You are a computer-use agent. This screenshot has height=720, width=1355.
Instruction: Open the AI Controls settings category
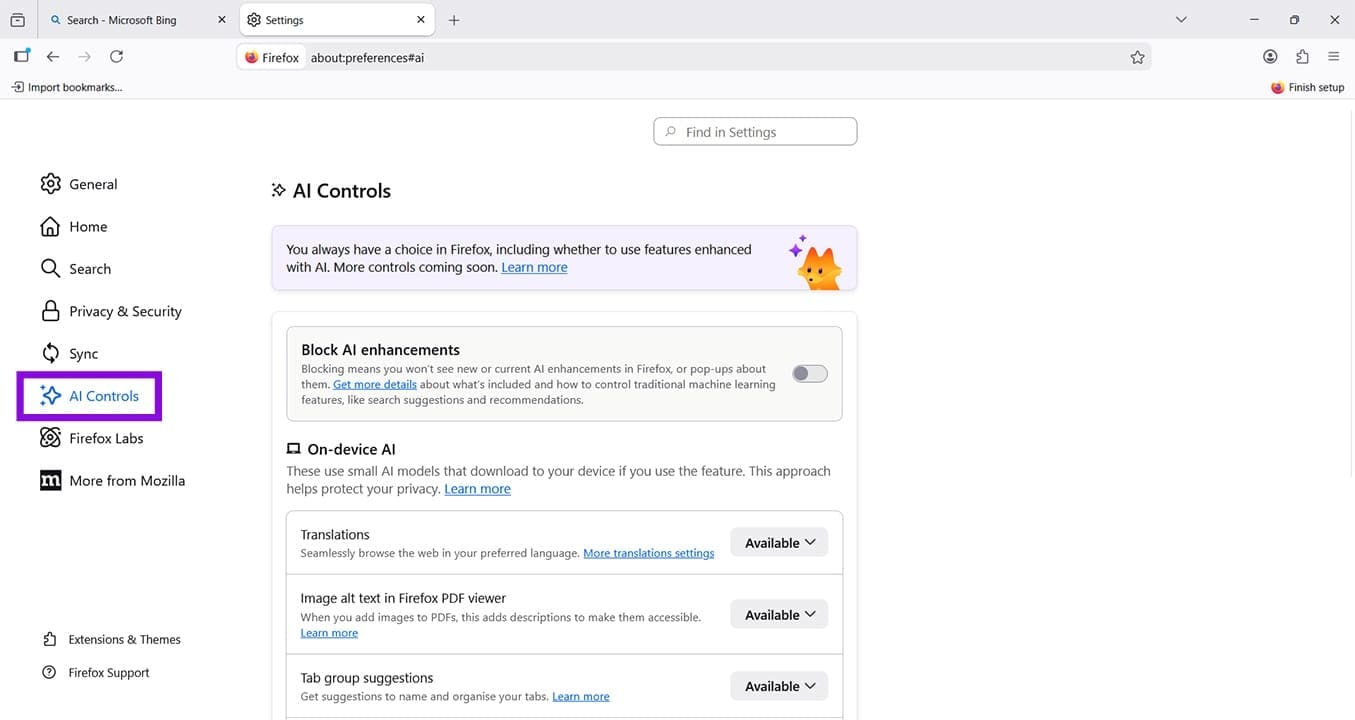(x=90, y=396)
